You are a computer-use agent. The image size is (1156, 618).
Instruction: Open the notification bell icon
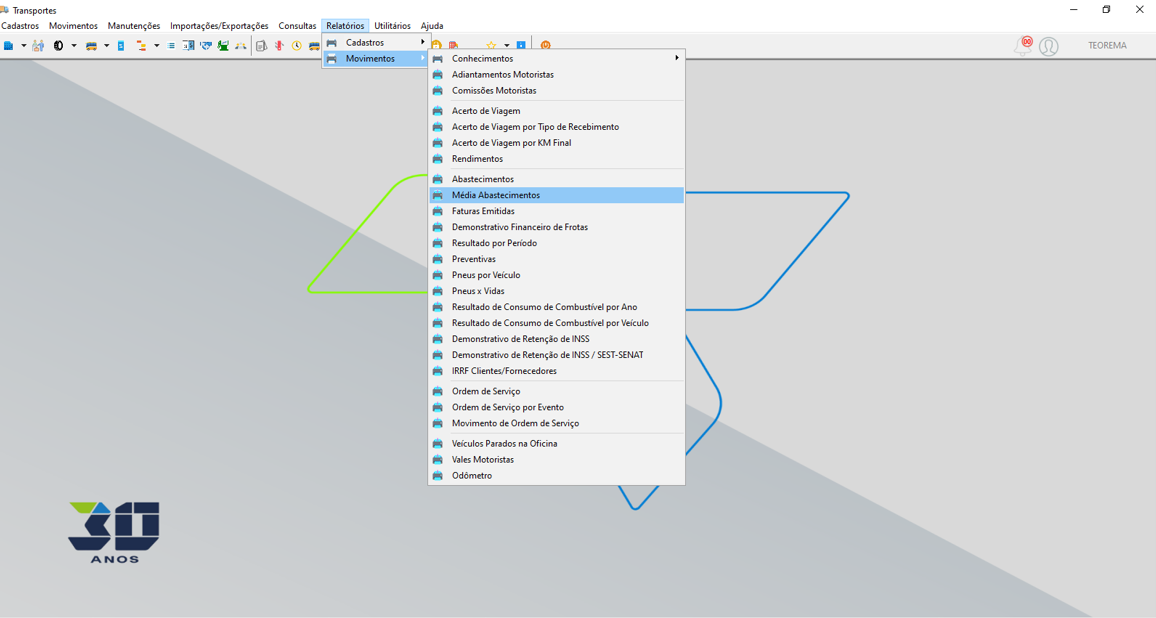pyautogui.click(x=1023, y=46)
